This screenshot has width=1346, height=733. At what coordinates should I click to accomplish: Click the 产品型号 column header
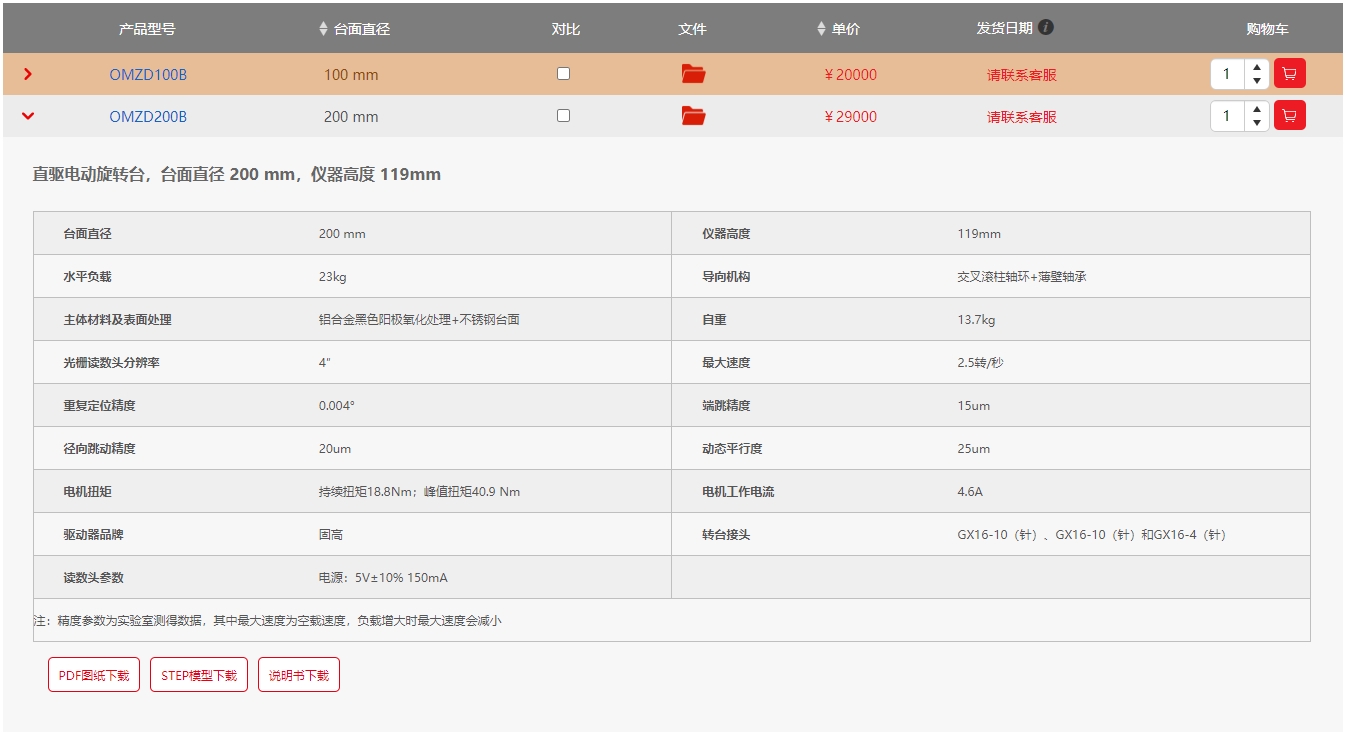pos(147,29)
